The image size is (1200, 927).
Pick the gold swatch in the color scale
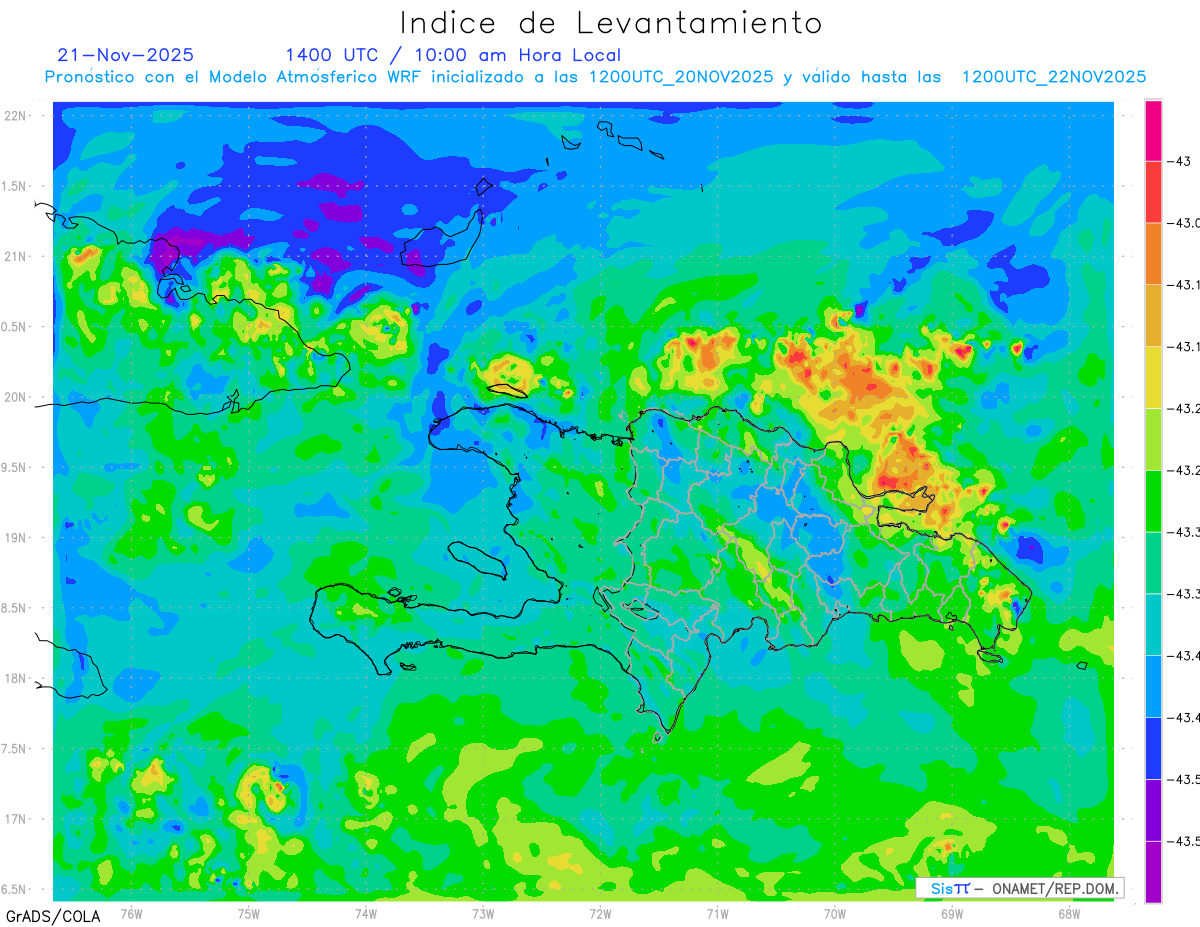click(x=1153, y=316)
